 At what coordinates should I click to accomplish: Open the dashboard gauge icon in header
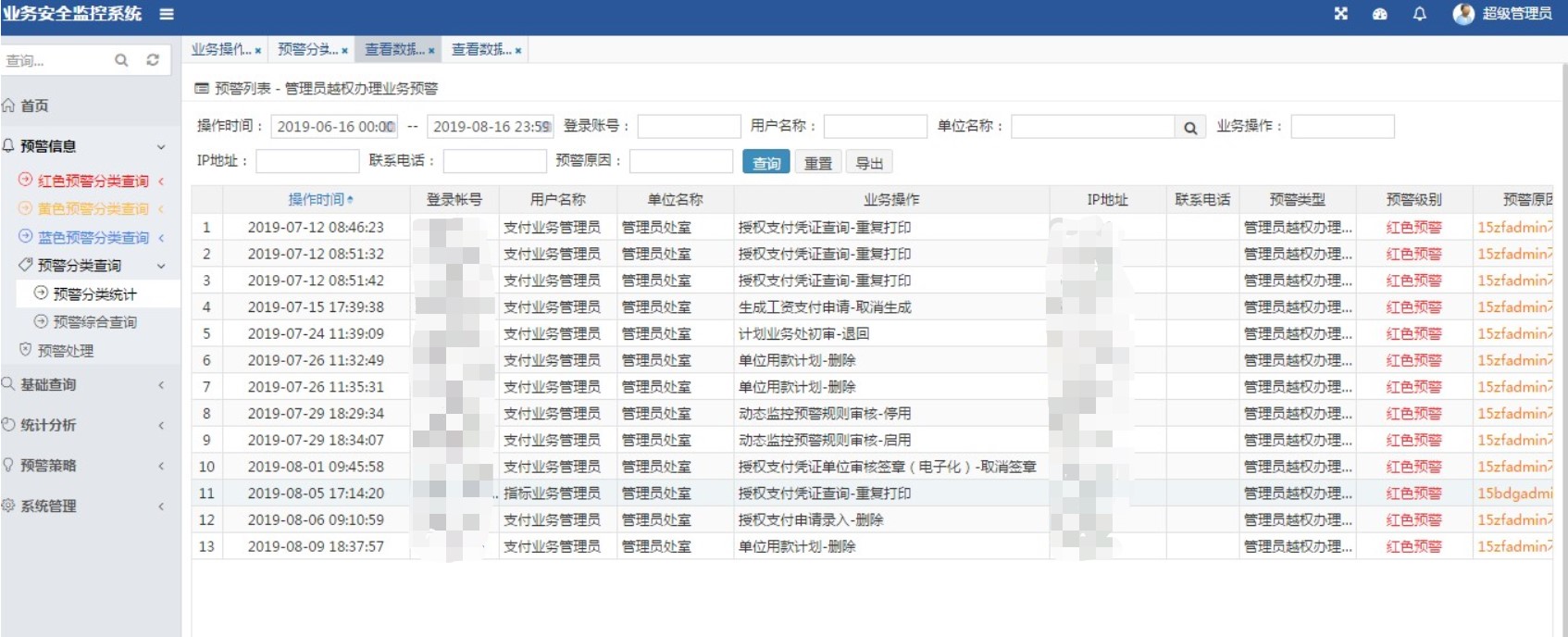1379,14
